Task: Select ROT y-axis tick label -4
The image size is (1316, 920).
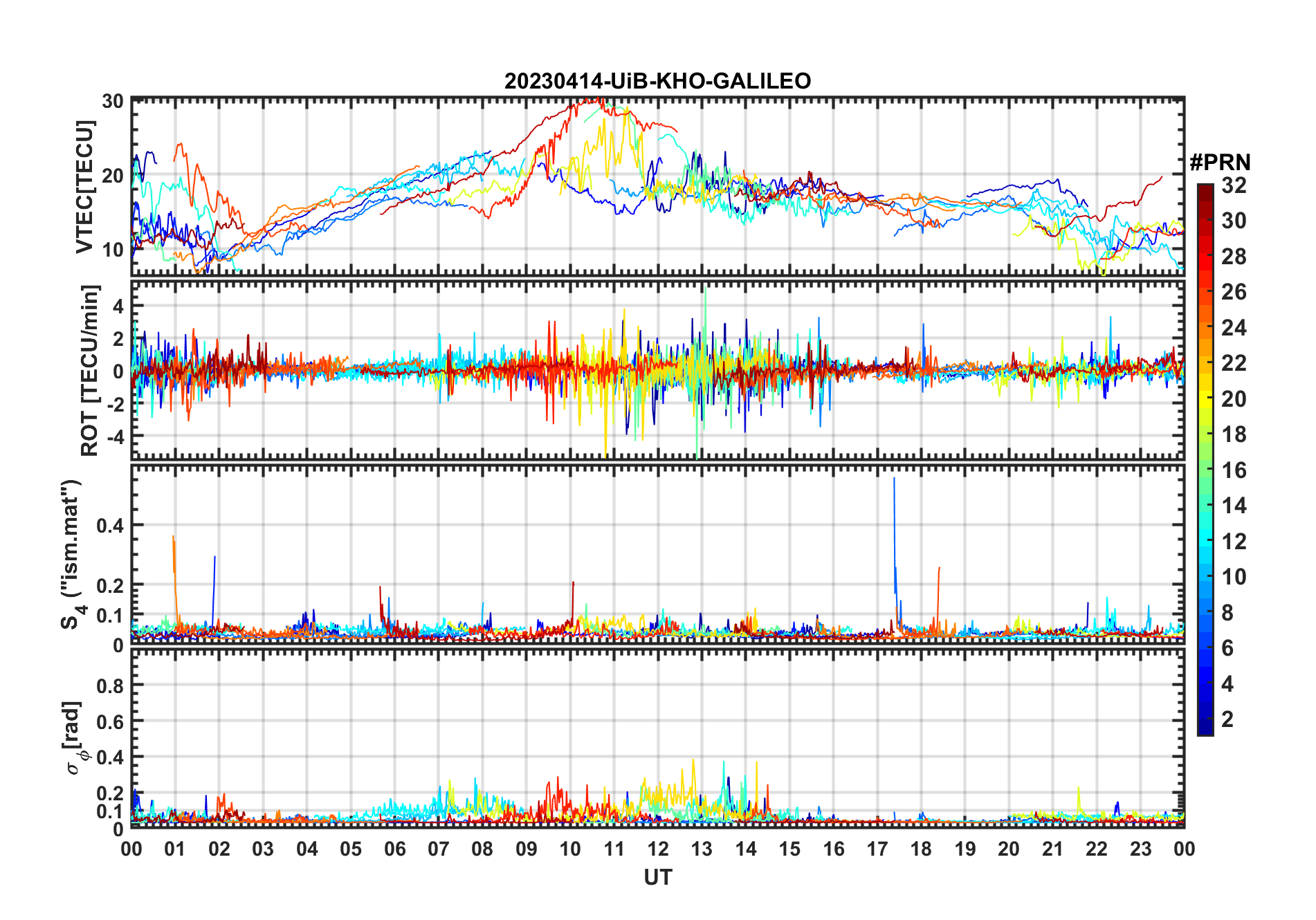Action: coord(114,437)
